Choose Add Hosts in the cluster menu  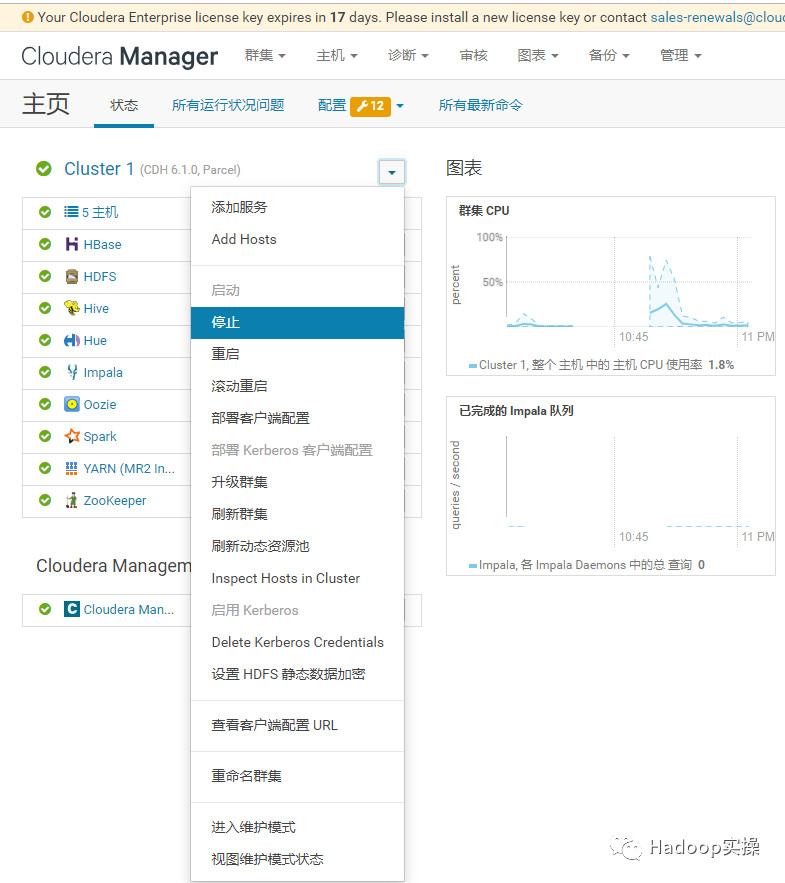[297, 239]
